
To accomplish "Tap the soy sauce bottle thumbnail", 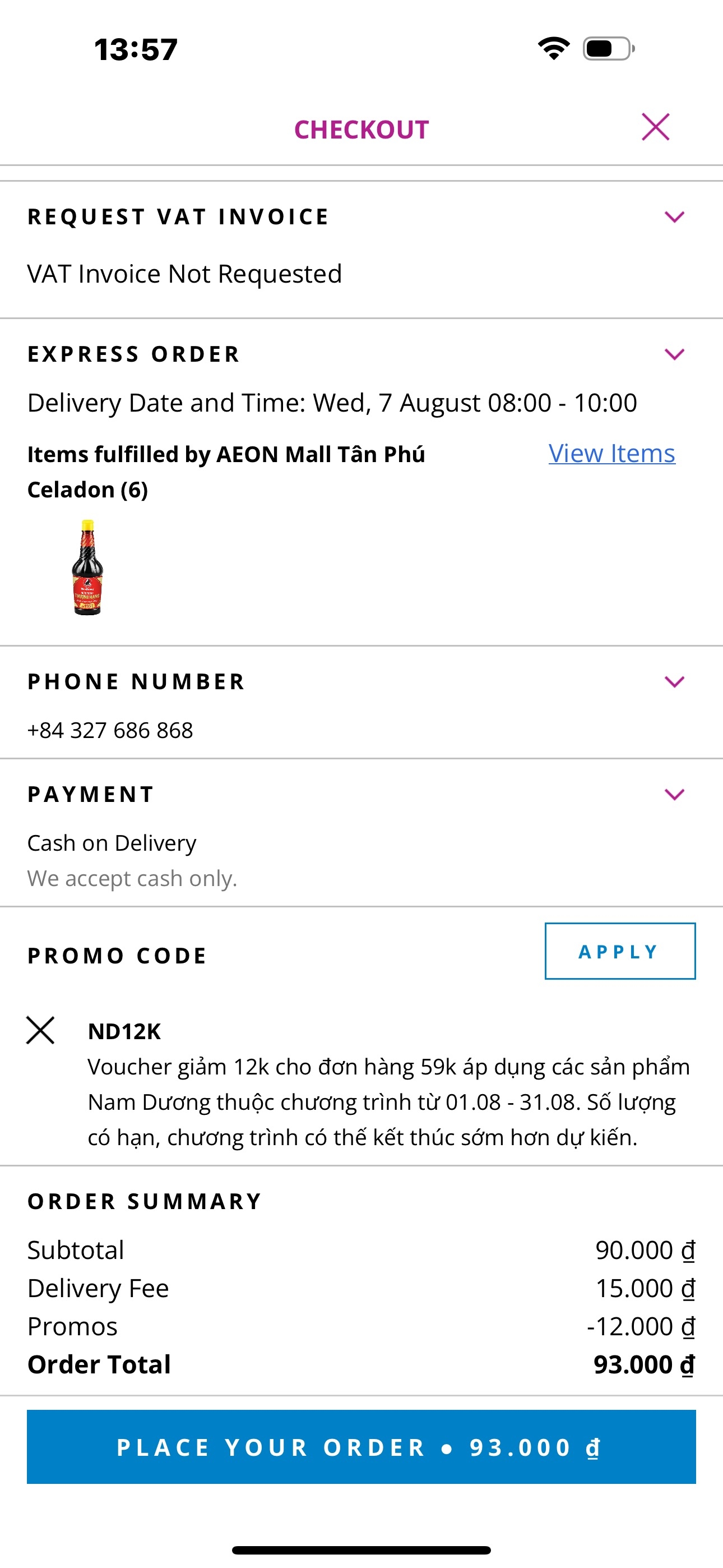I will click(87, 568).
